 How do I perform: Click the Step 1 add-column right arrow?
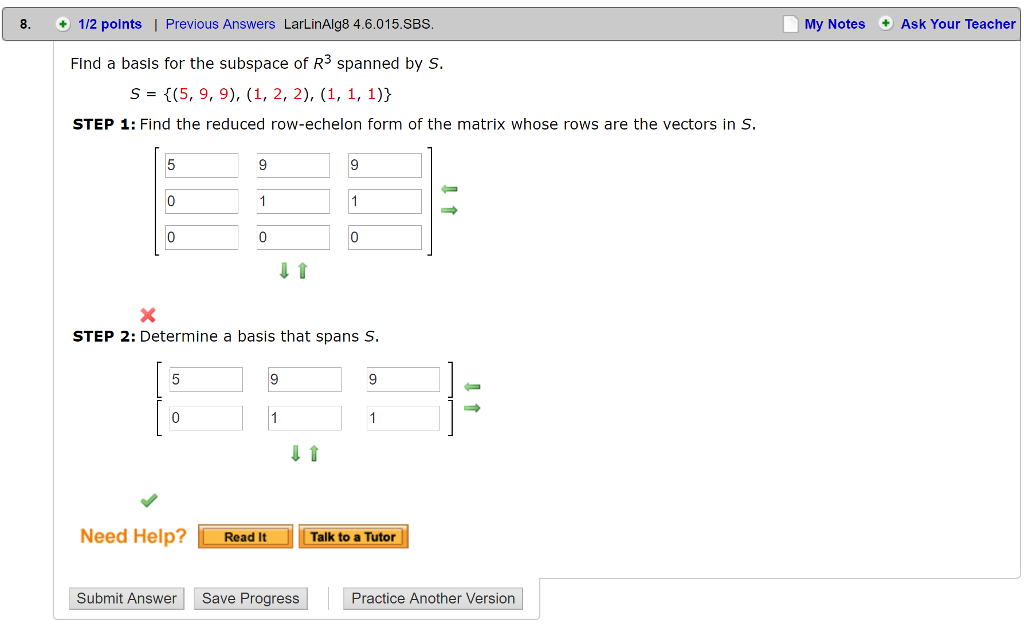(x=449, y=210)
